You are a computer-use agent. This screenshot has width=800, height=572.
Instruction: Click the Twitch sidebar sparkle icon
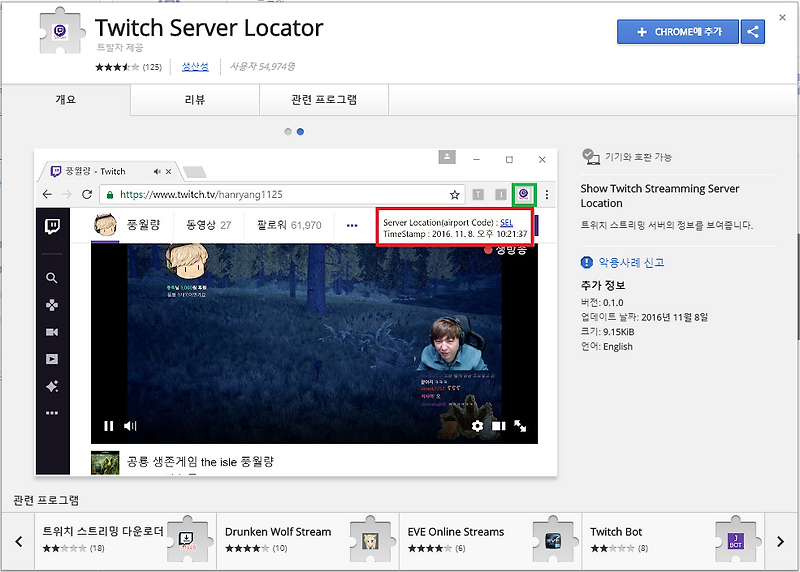pyautogui.click(x=52, y=386)
